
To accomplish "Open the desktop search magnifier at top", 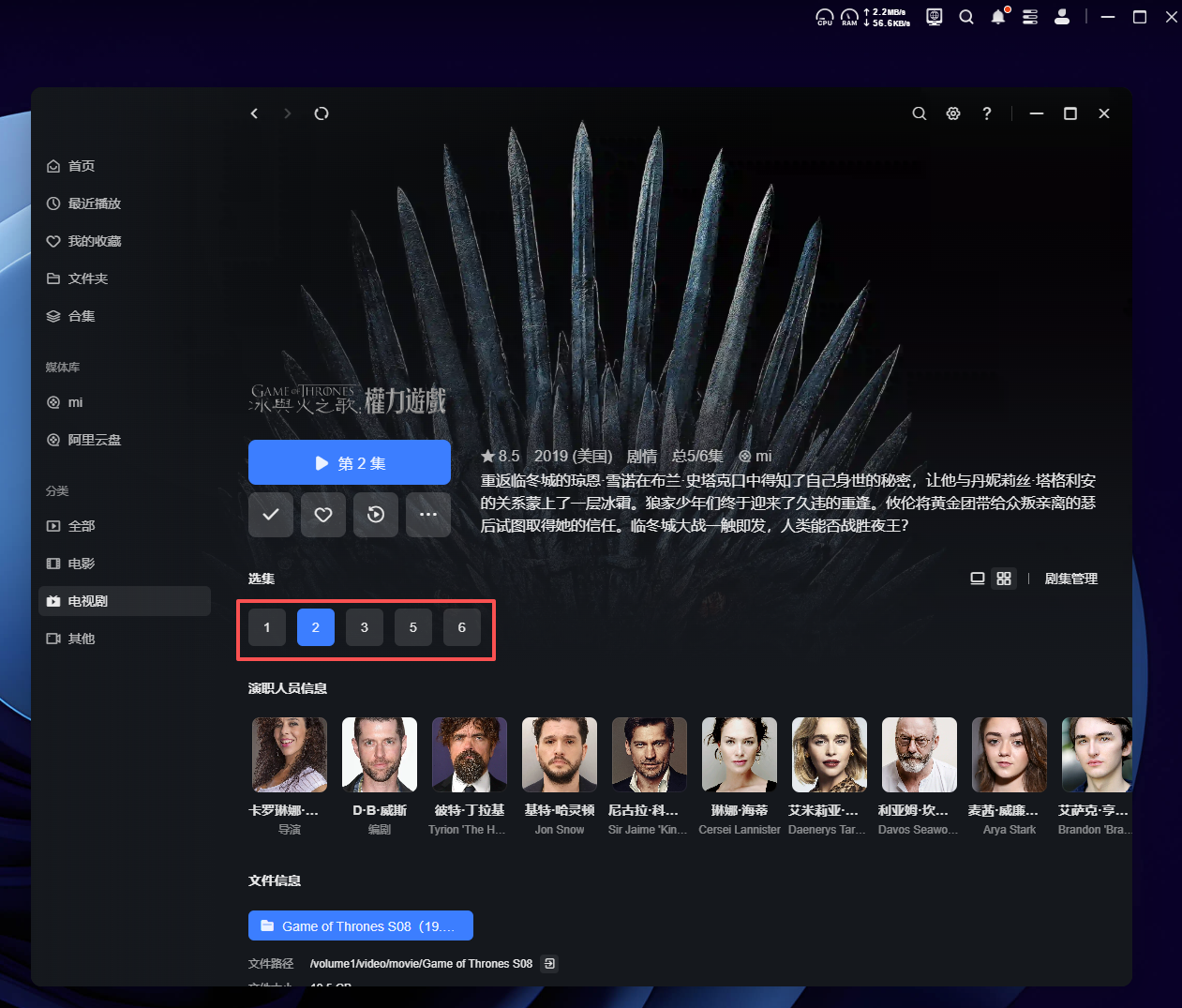I will pos(966,17).
